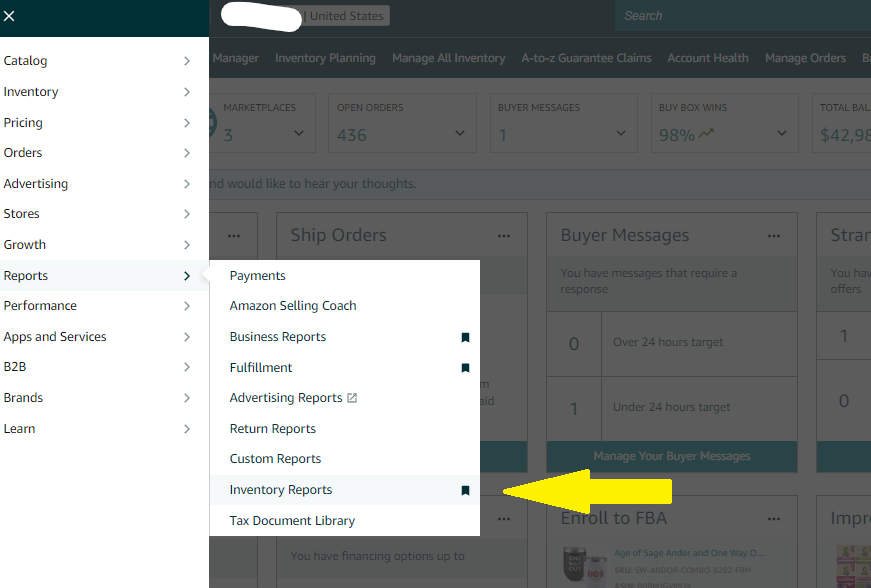
Task: Open Ship Orders card options menu
Action: 504,236
